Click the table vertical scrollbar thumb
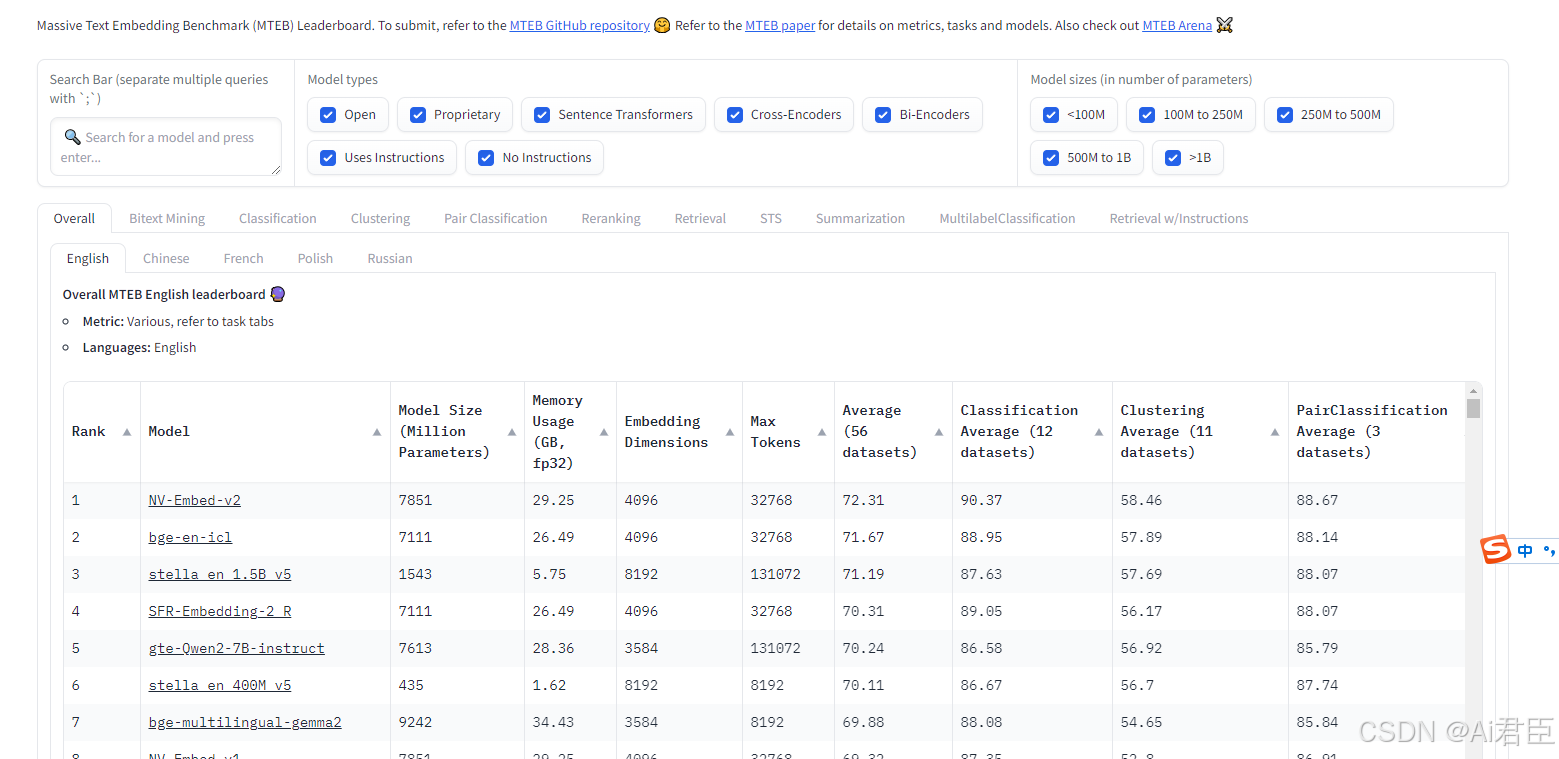This screenshot has width=1559, height=759. (1473, 408)
